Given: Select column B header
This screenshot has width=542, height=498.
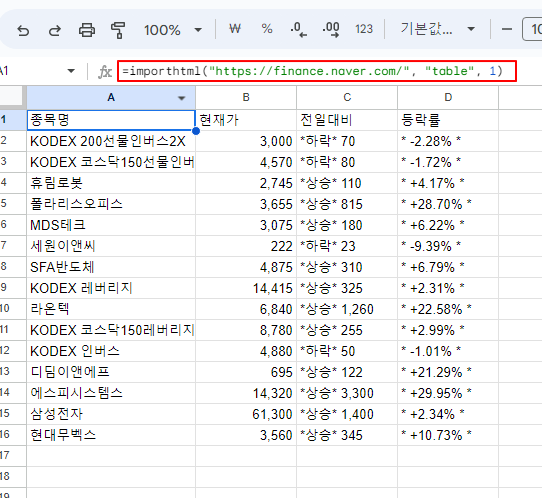Looking at the screenshot, I should click(246, 97).
